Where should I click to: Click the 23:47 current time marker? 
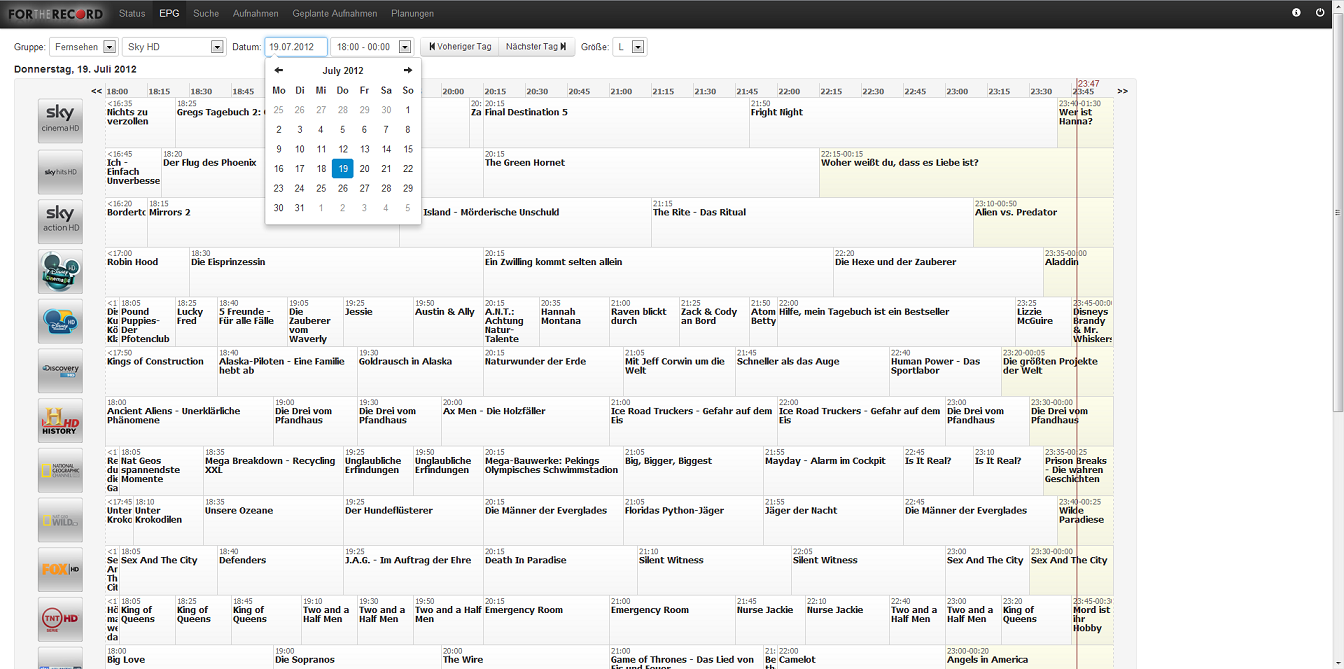tap(1088, 84)
